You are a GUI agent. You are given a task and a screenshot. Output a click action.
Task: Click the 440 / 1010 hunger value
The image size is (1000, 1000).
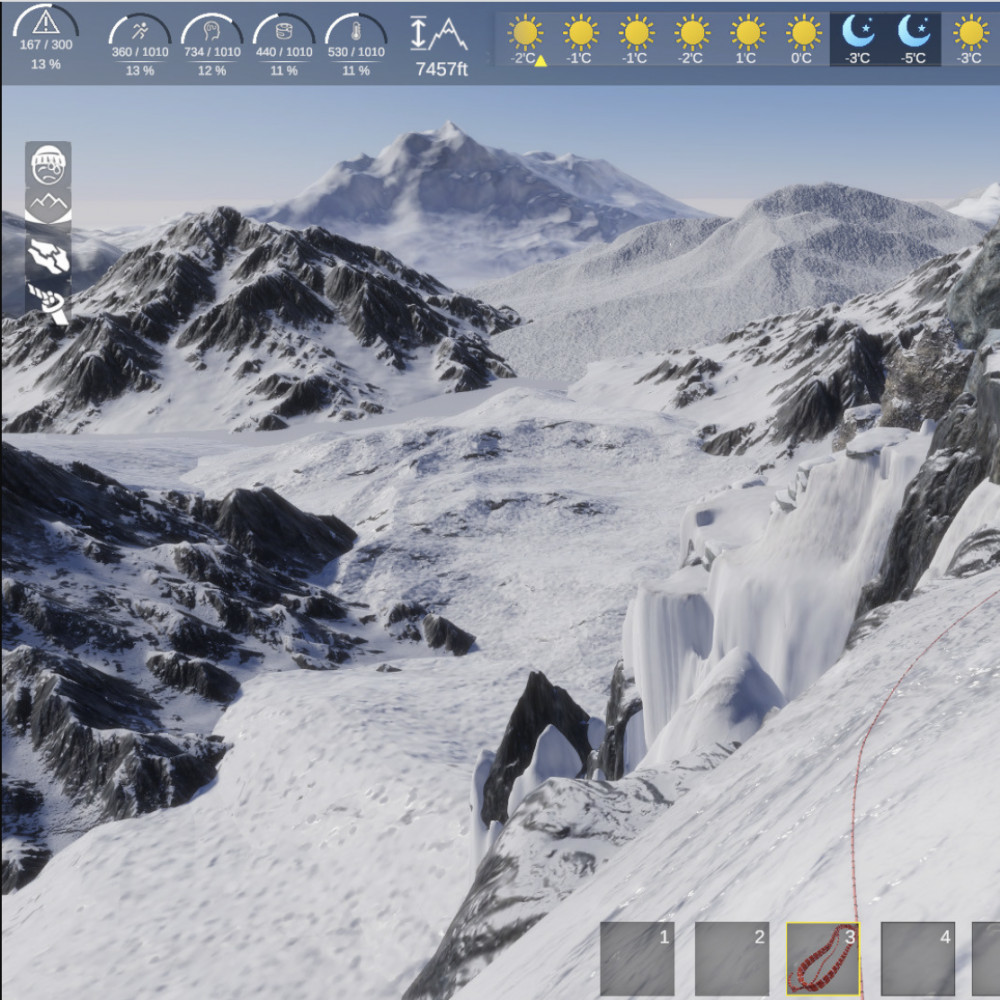[284, 52]
